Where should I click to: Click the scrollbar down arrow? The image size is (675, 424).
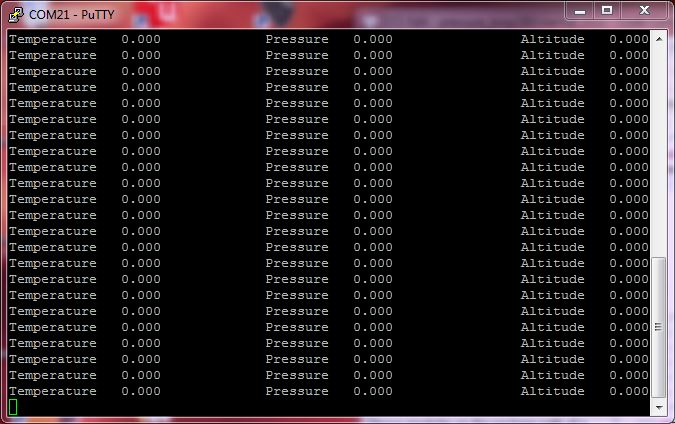pyautogui.click(x=659, y=407)
